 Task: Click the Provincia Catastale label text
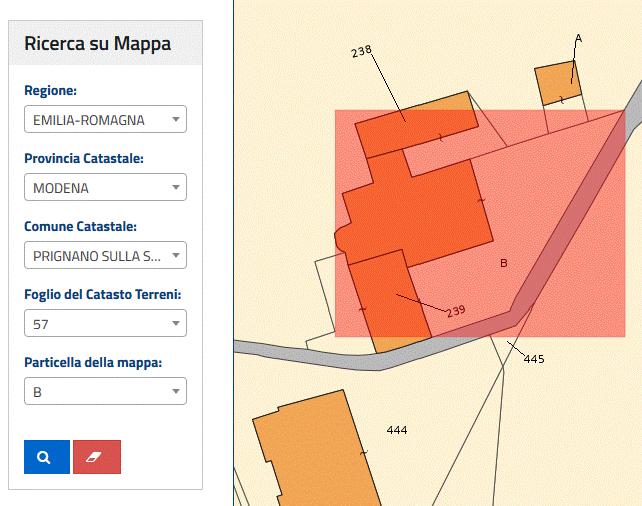pyautogui.click(x=83, y=158)
